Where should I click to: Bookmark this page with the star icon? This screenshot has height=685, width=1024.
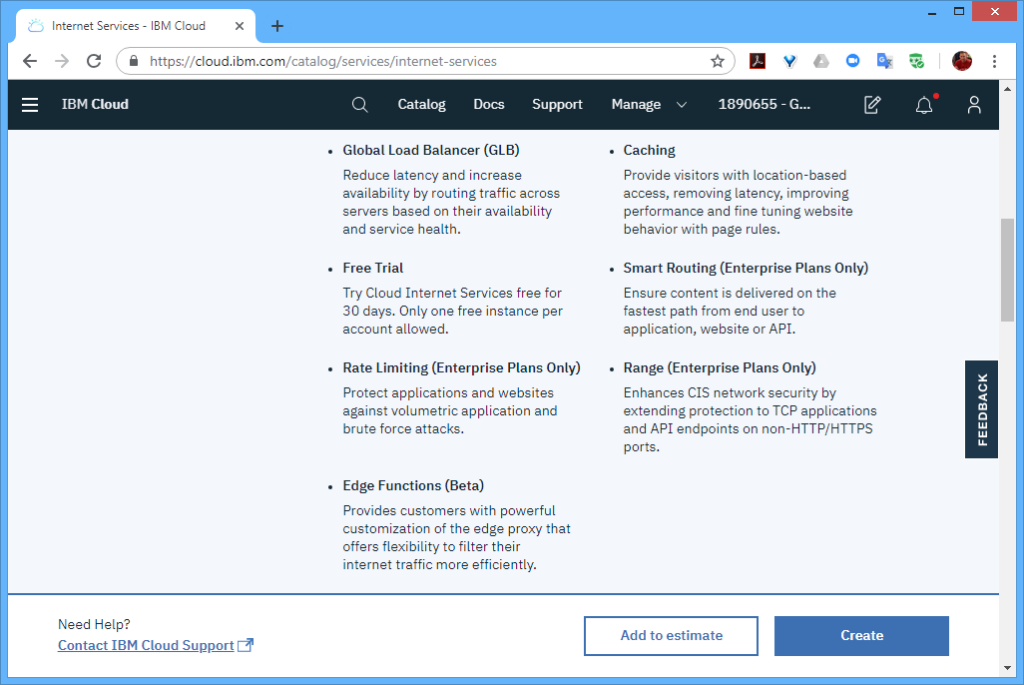[718, 61]
